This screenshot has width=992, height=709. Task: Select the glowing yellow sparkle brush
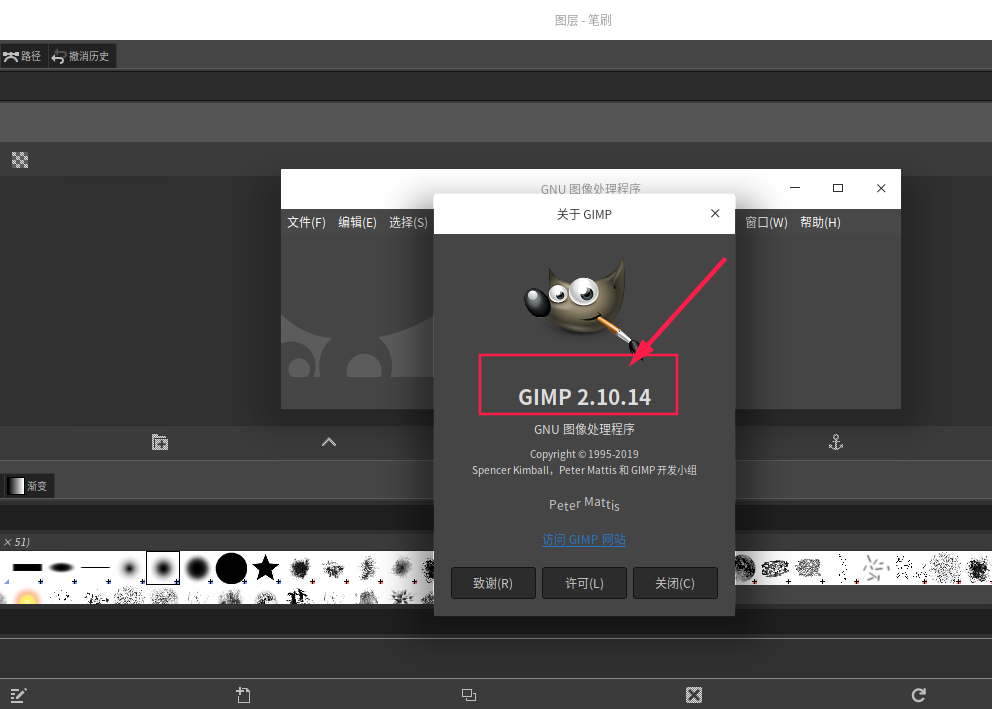coord(27,596)
